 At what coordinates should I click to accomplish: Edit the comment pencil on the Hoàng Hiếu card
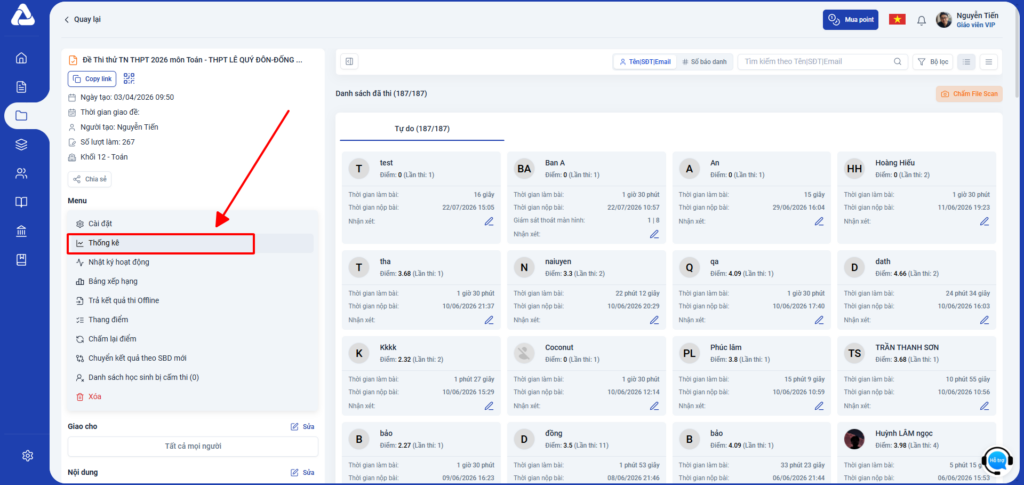[985, 221]
